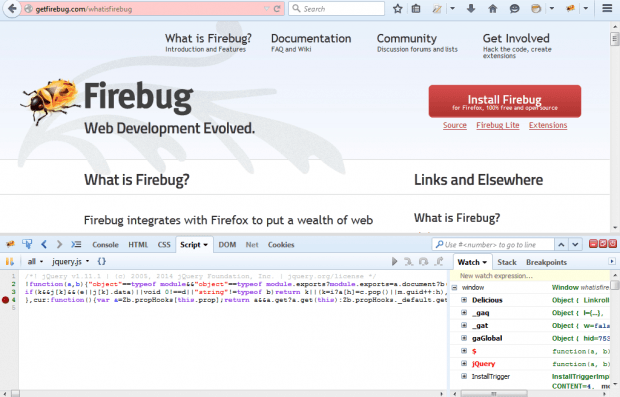Show the Firebug command line popup

pyautogui.click(x=76, y=244)
